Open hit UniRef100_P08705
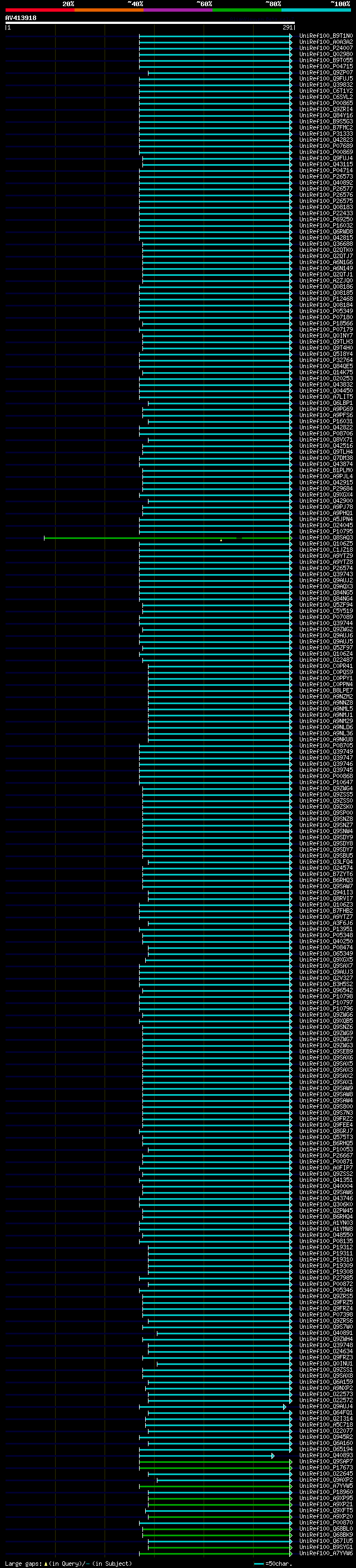The height and width of the screenshot is (1568, 356). tap(326, 746)
